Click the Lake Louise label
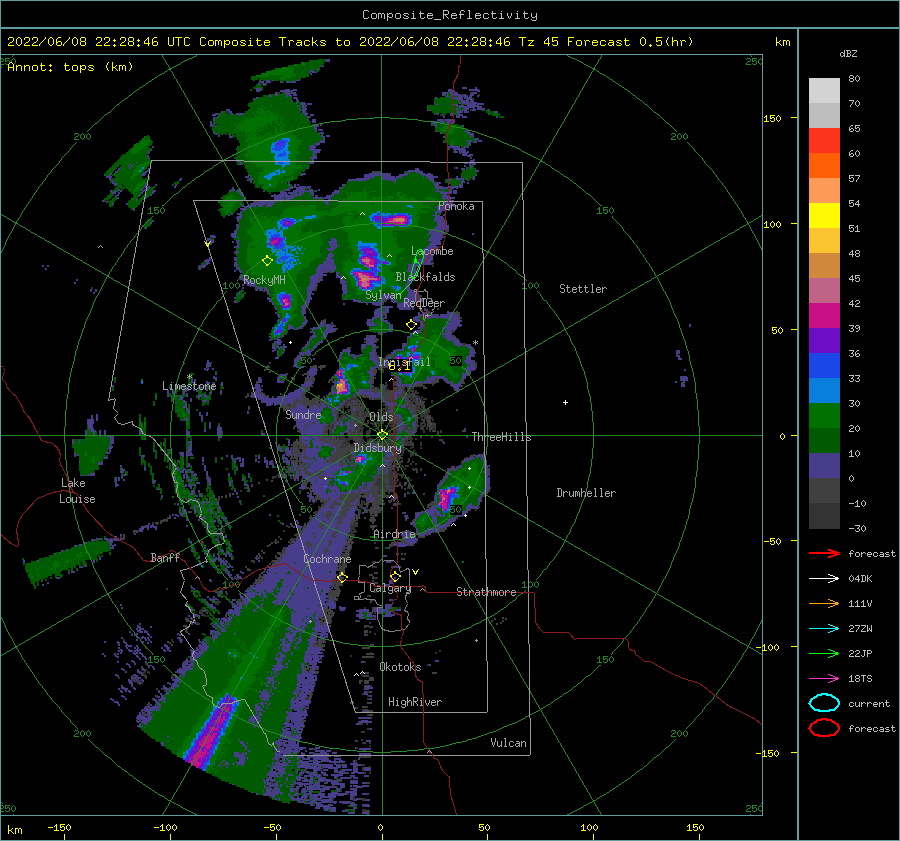The width and height of the screenshot is (900, 841). [77, 491]
